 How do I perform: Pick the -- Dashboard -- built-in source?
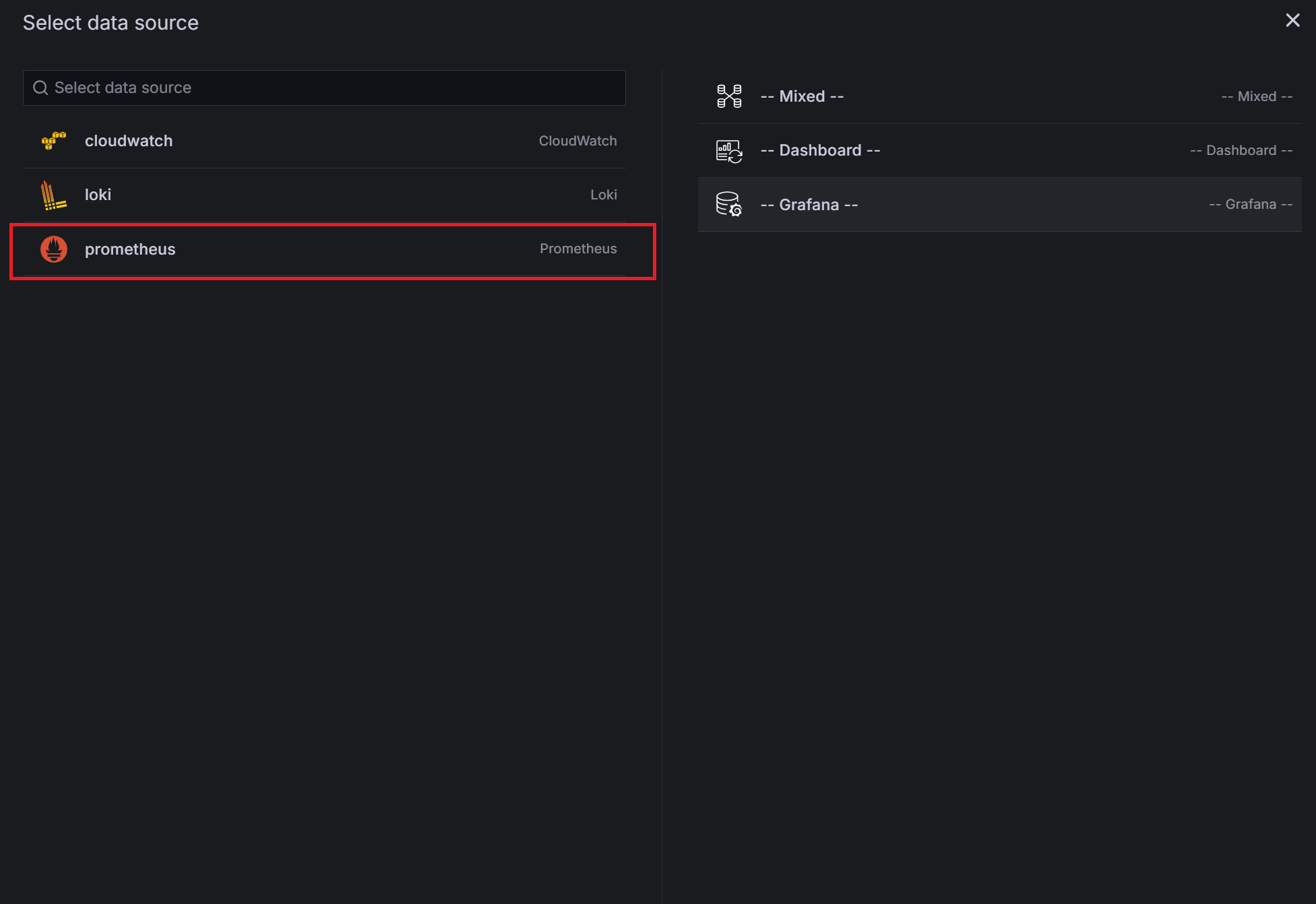820,150
